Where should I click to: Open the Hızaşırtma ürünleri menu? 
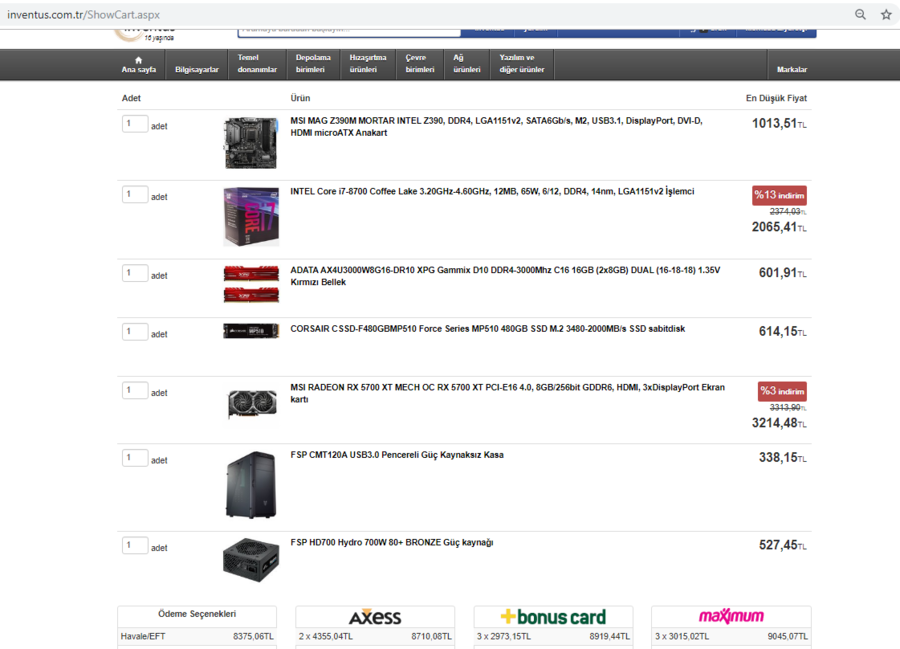pyautogui.click(x=368, y=64)
